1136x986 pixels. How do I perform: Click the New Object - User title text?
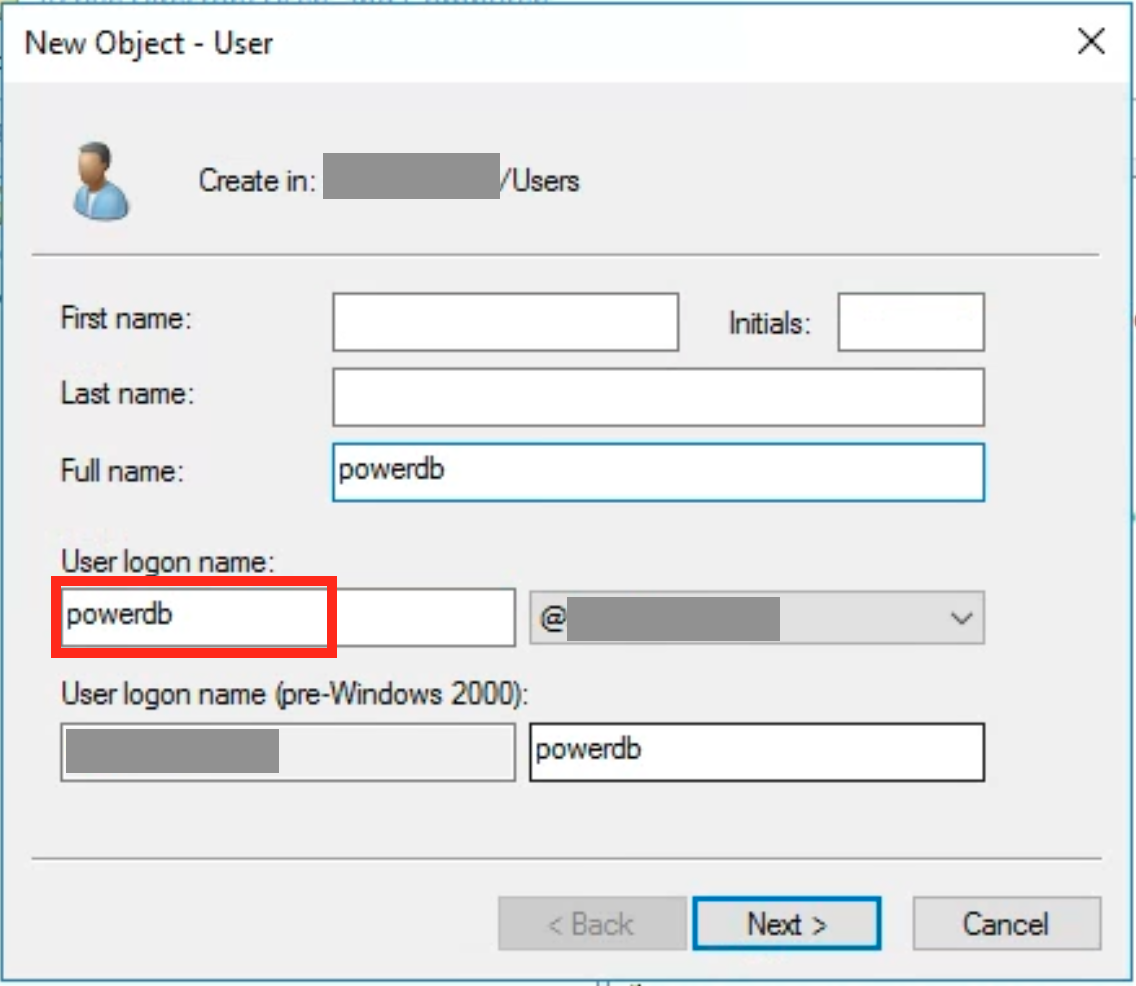tap(149, 43)
